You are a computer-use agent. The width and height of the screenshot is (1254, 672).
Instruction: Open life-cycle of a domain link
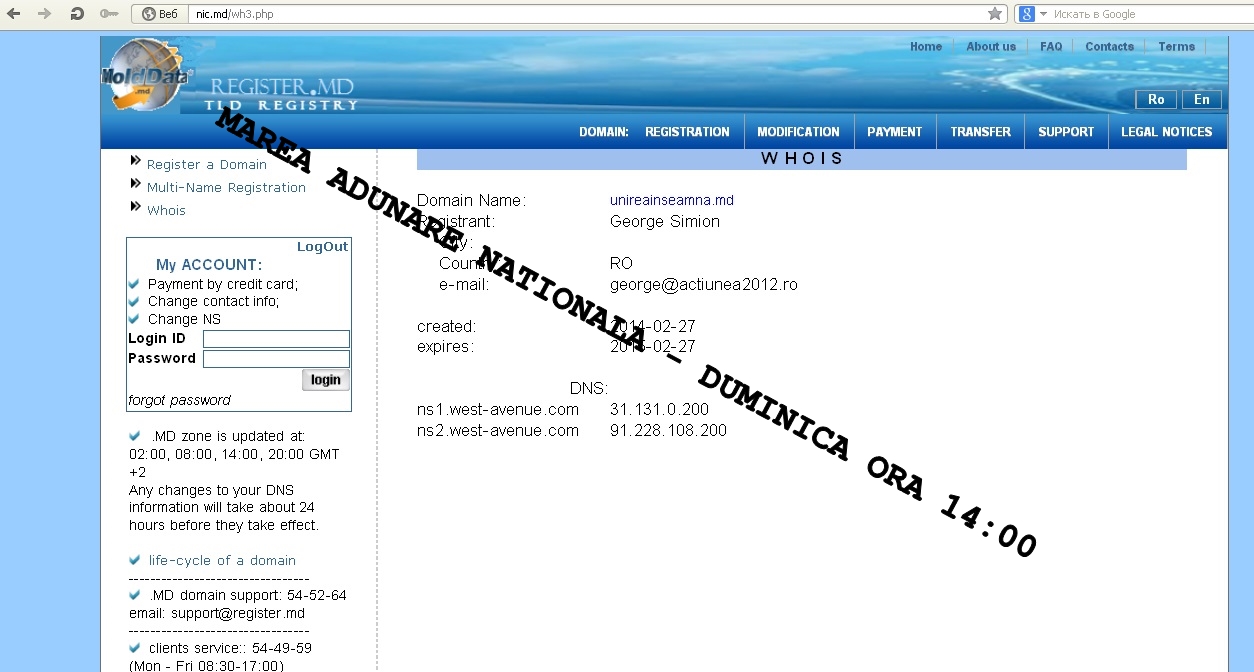222,561
